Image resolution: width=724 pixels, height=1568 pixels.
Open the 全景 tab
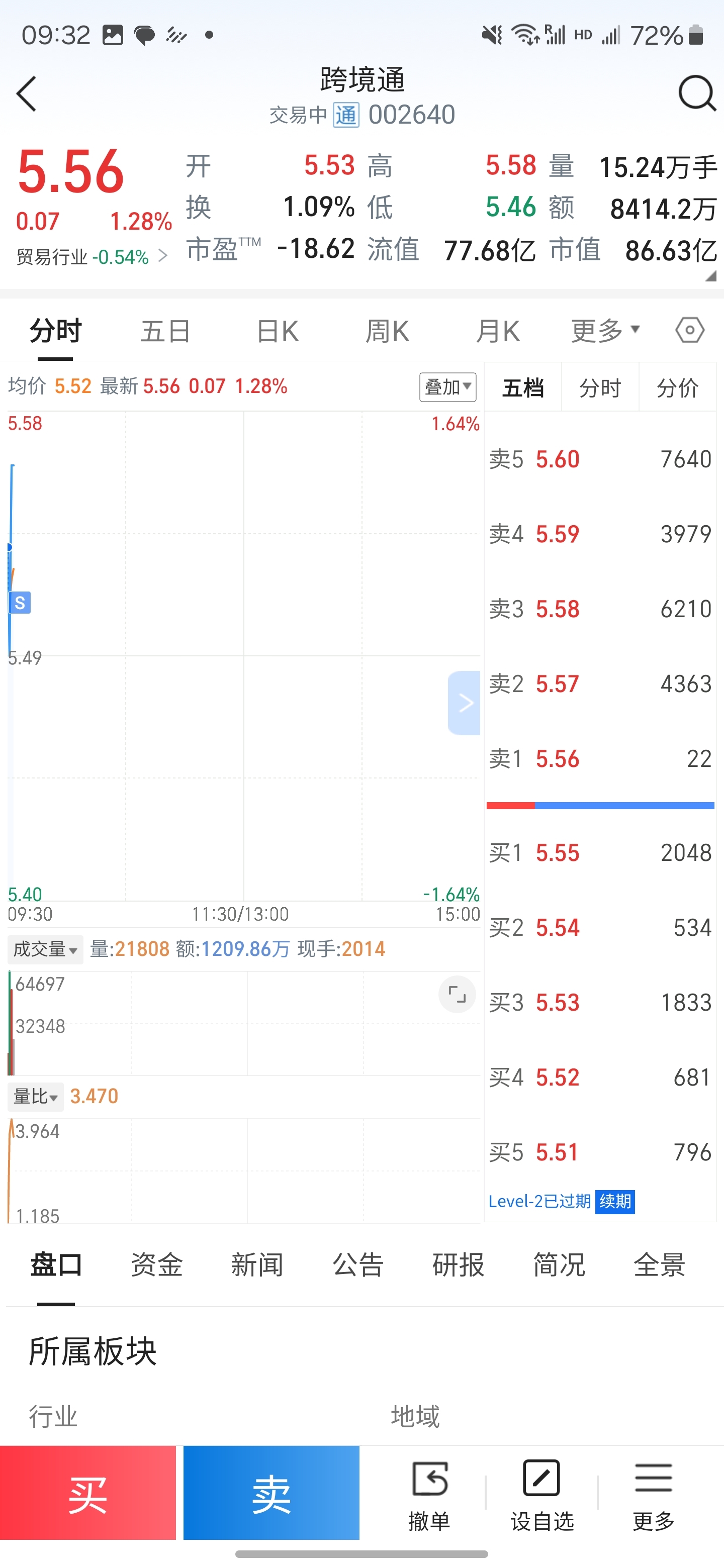(660, 1265)
